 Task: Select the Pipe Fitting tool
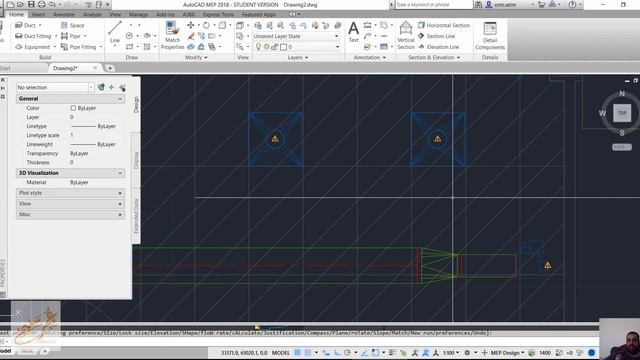(x=78, y=47)
